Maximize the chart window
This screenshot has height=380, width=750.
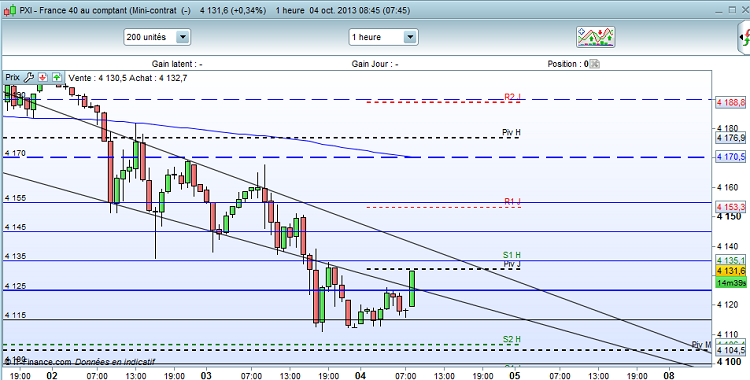click(732, 10)
